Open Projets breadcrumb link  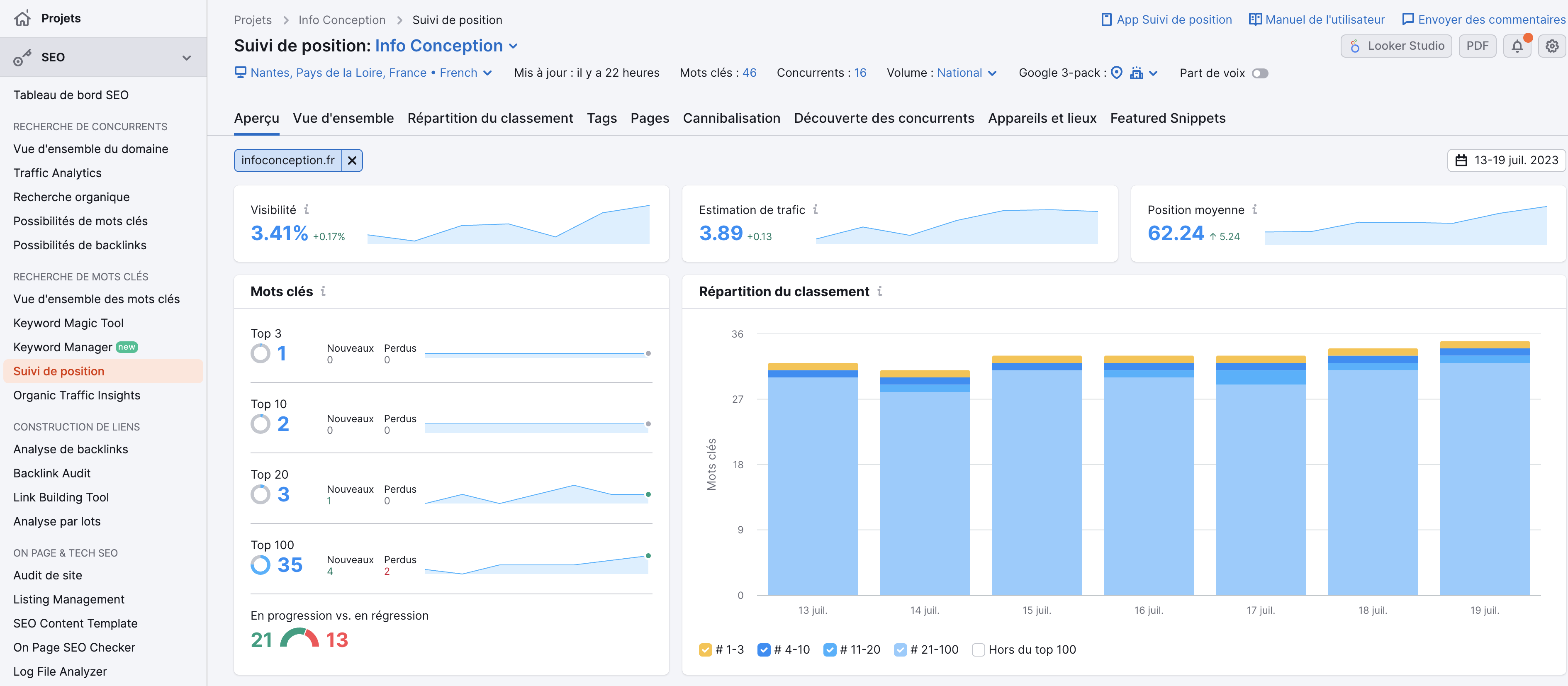click(253, 20)
